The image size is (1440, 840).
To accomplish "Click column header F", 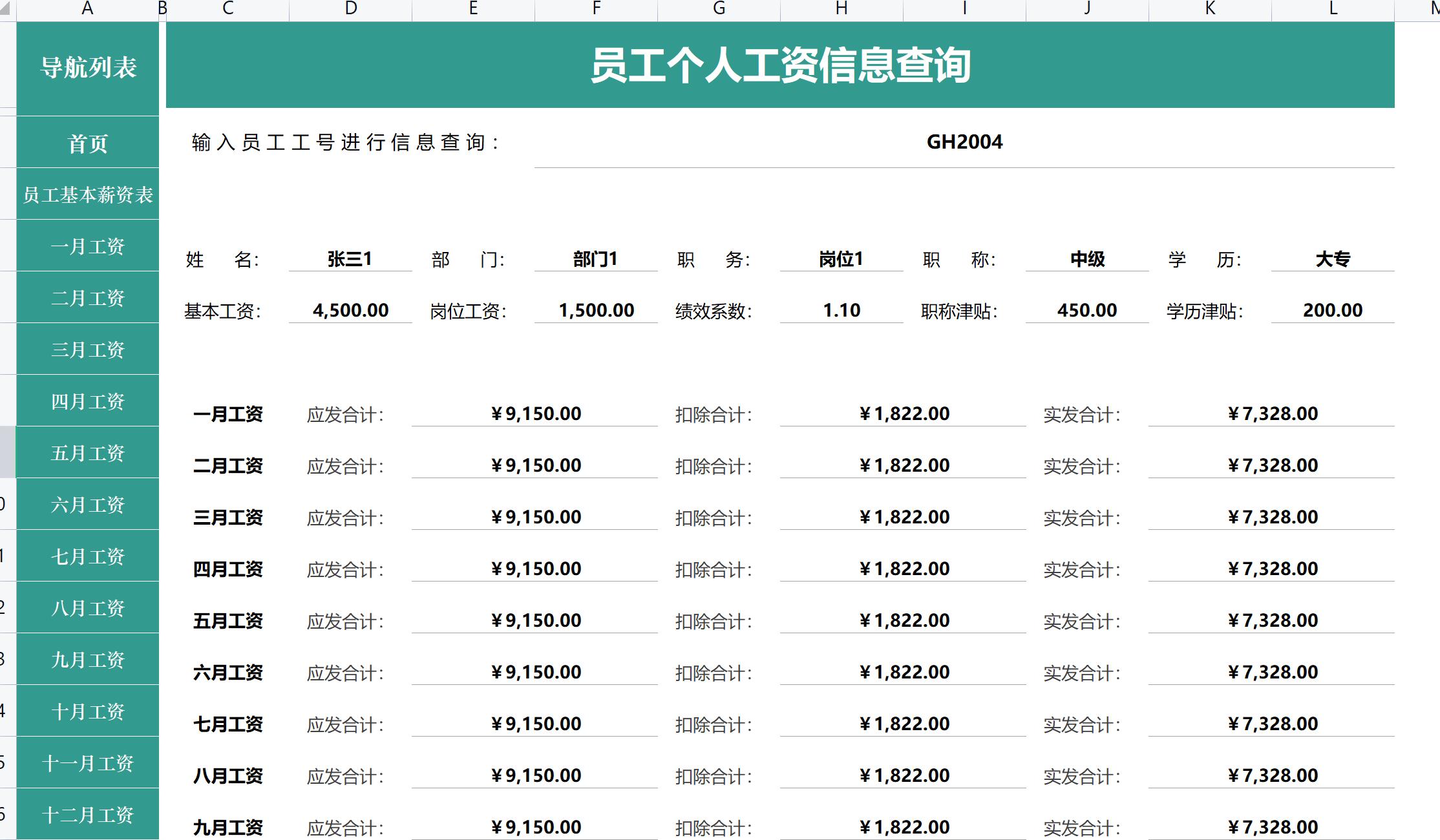I will (595, 8).
